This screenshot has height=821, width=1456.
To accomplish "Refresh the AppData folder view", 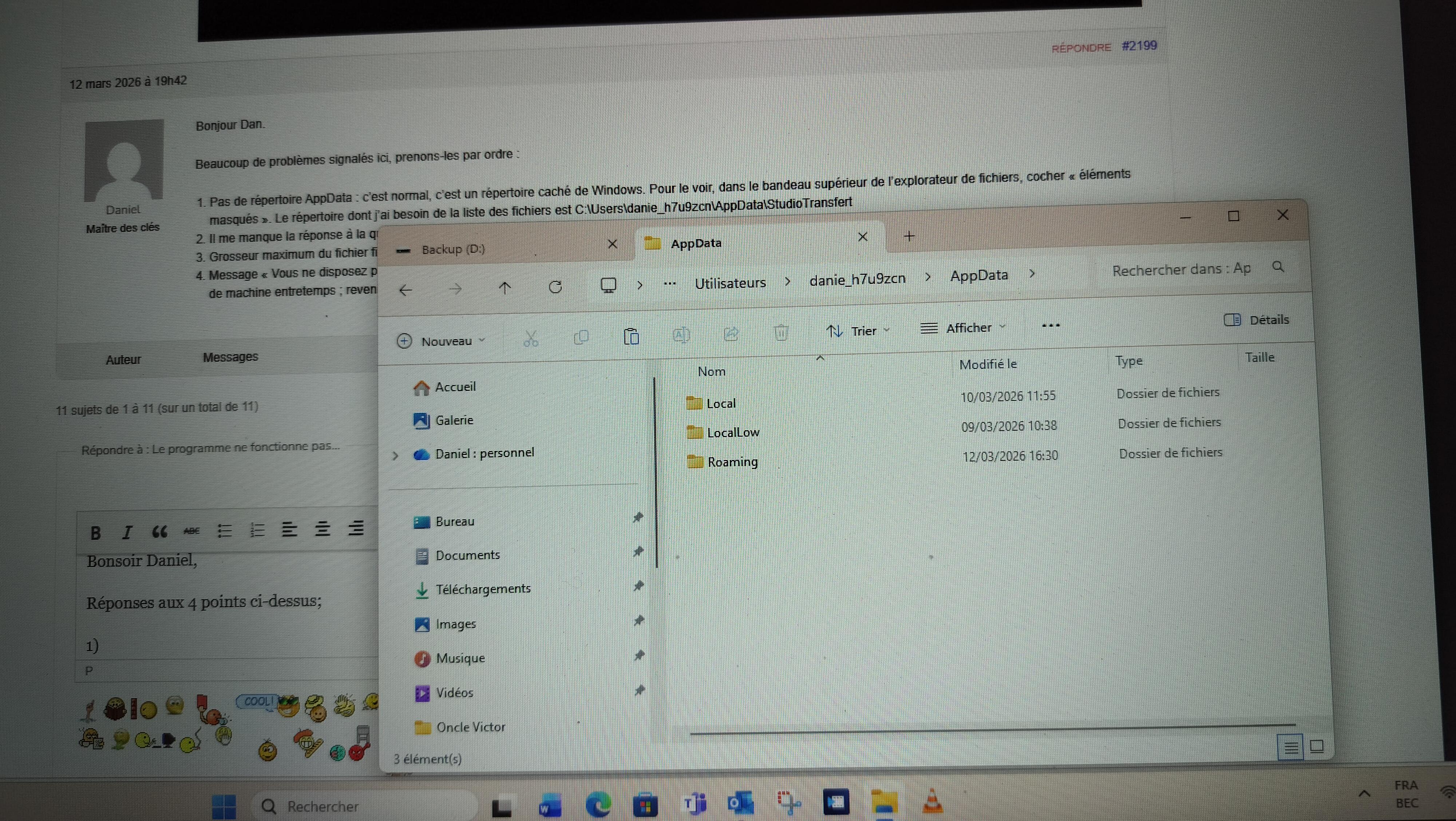I will coord(555,287).
